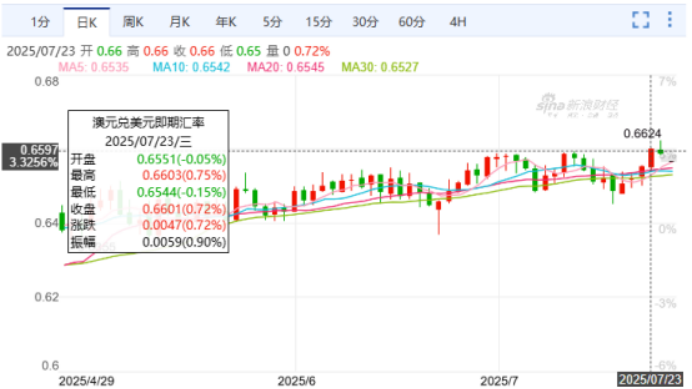Click the 0.62 y-axis price label
Viewport: 692px width, 389px height.
coord(46,297)
